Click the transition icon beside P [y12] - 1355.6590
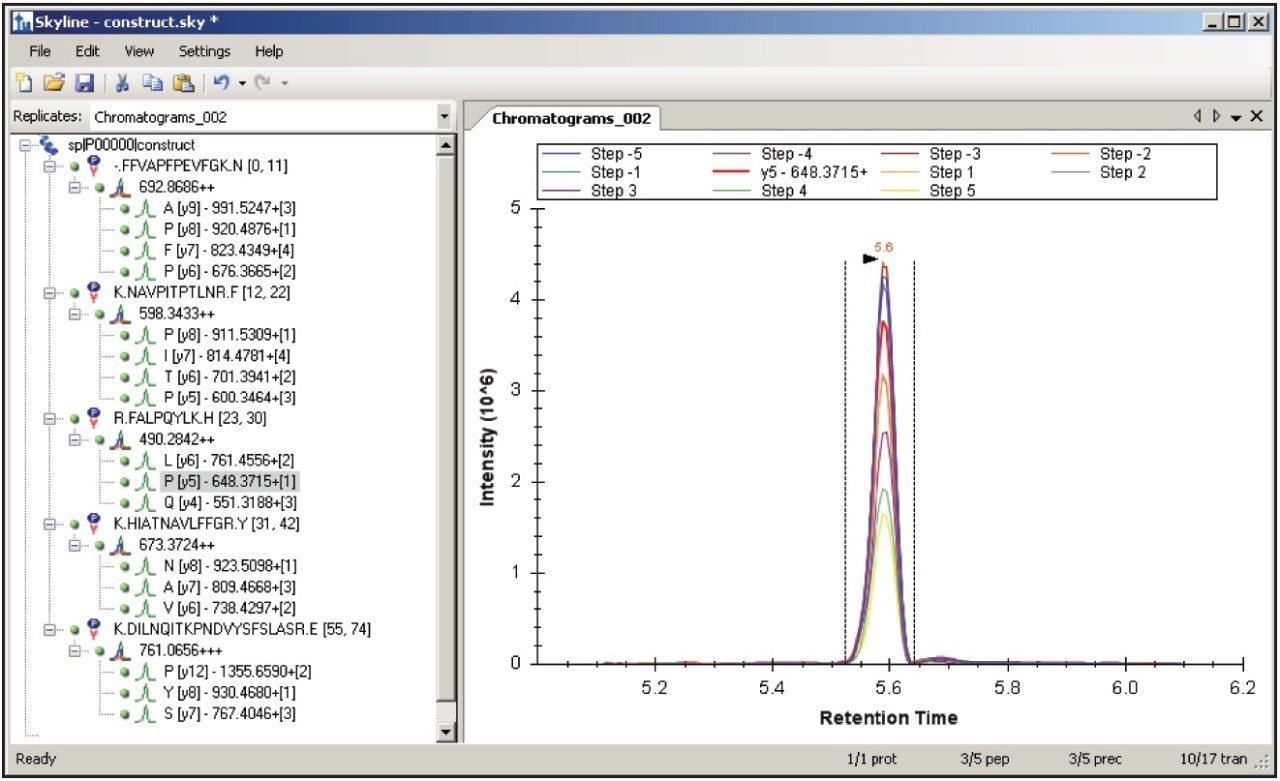Image resolution: width=1280 pixels, height=781 pixels. point(145,670)
